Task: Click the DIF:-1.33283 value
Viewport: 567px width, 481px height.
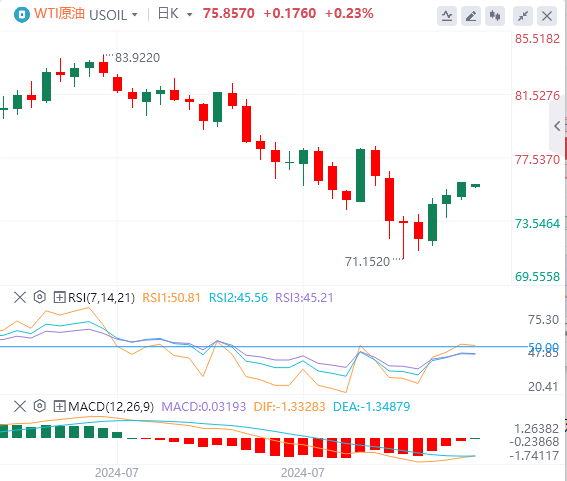Action: click(x=289, y=406)
